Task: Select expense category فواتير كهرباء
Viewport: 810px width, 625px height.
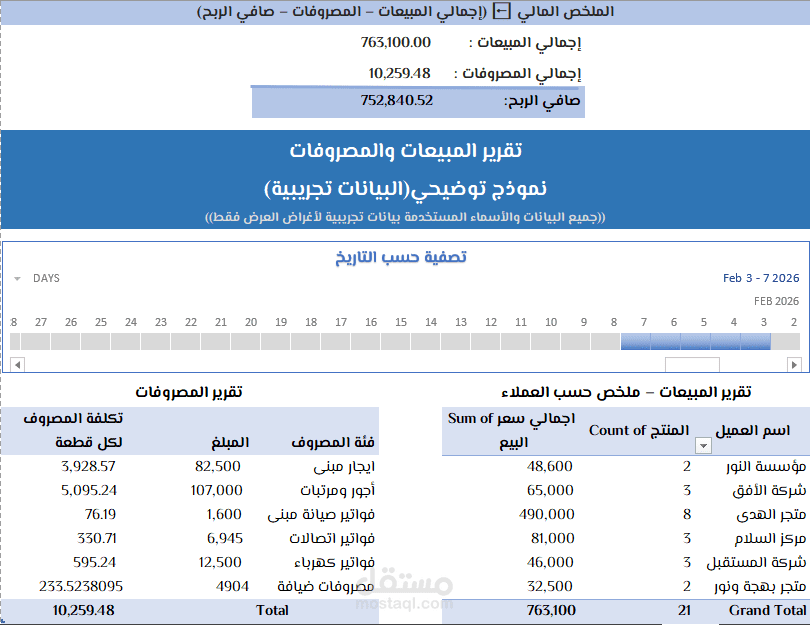Action: coord(335,562)
